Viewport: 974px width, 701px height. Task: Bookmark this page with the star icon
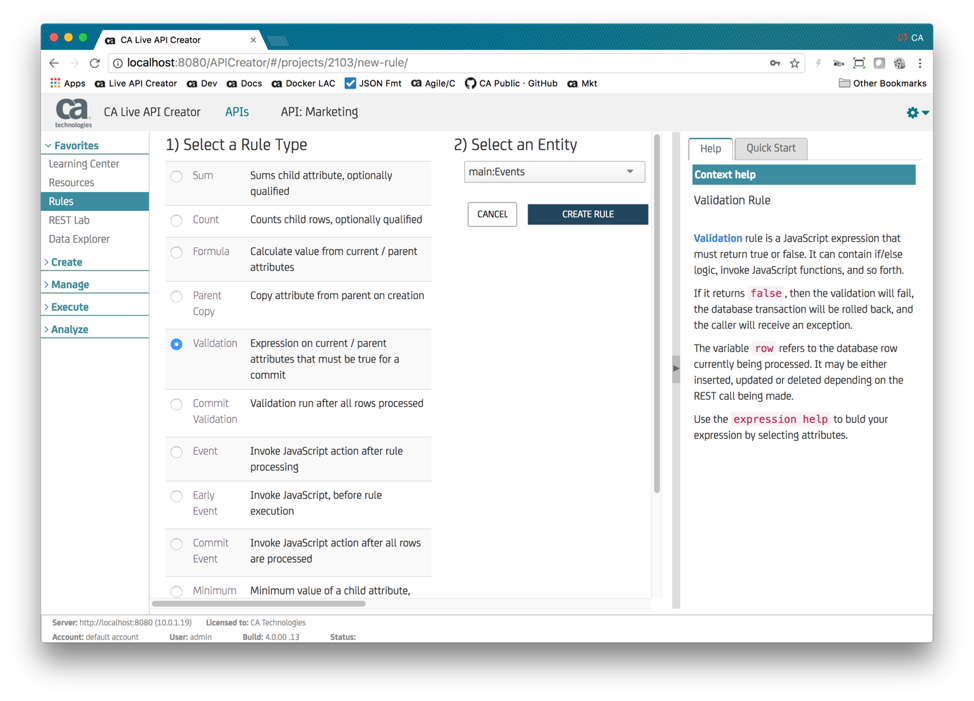coord(794,63)
